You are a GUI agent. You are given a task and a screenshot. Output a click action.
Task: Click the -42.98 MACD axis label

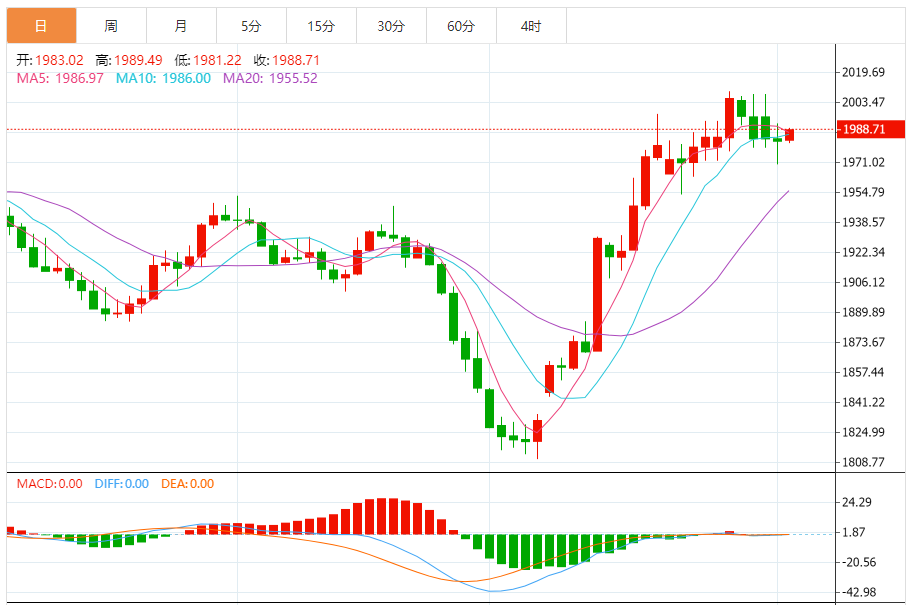[x=858, y=592]
